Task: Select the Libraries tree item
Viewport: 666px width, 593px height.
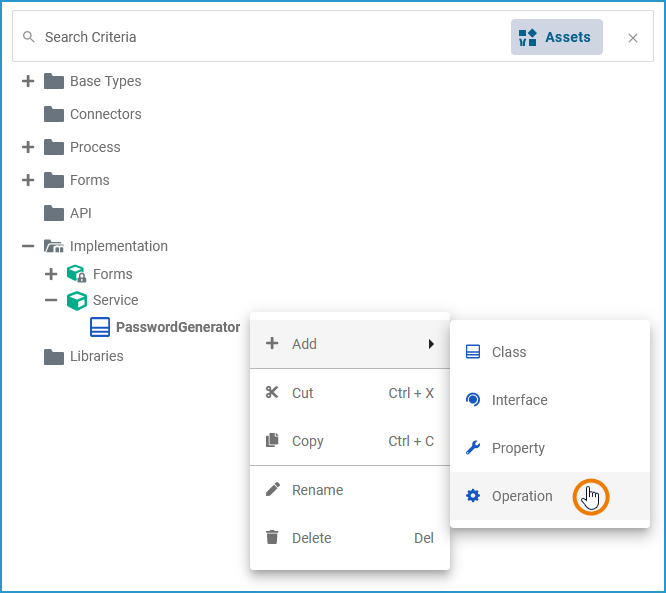Action: click(96, 356)
